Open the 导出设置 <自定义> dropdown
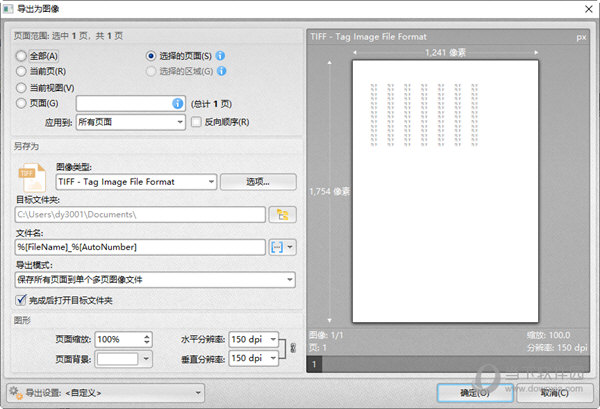600x409 pixels. pyautogui.click(x=105, y=393)
